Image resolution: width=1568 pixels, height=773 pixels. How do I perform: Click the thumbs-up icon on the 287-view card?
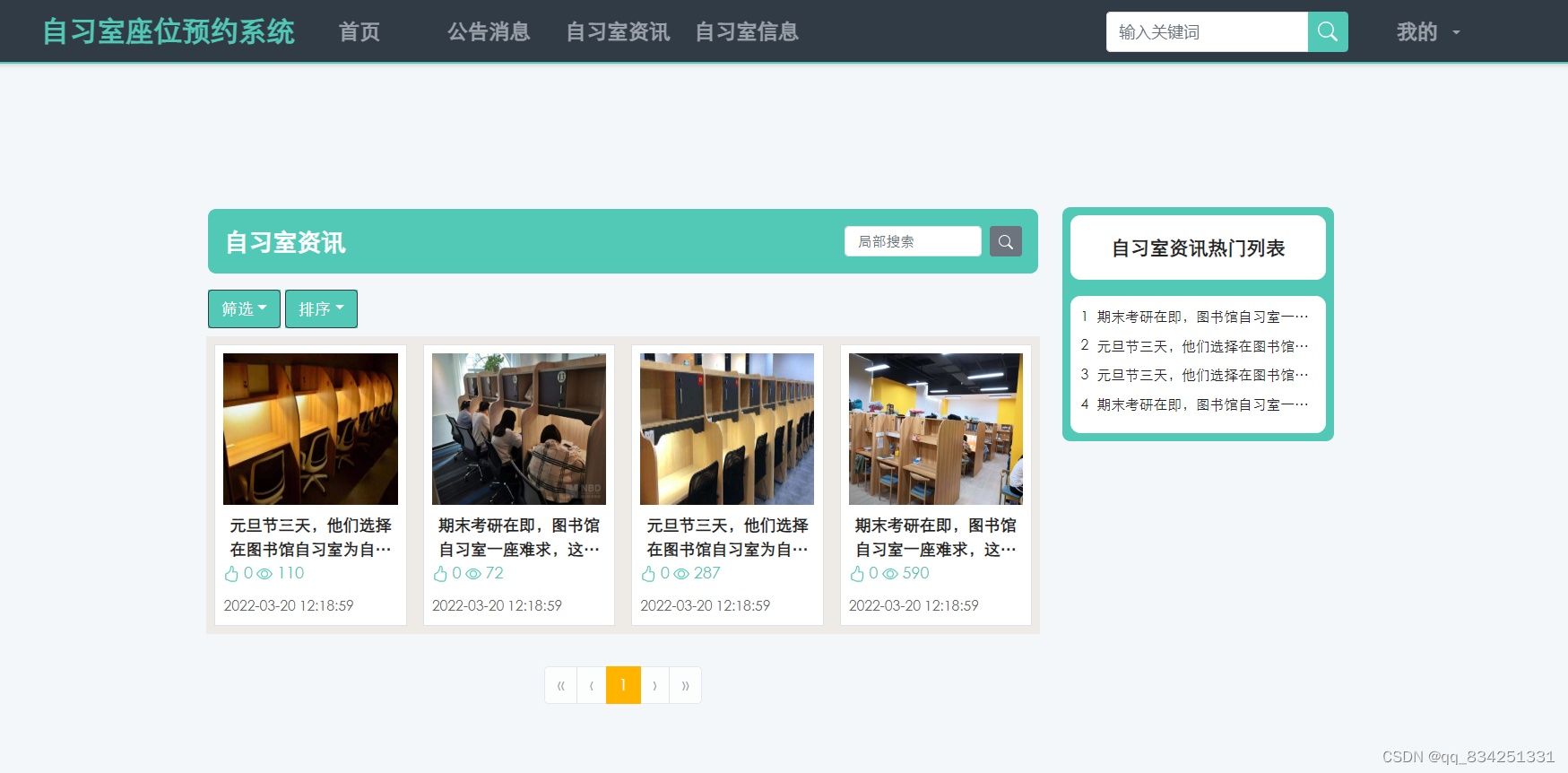coord(648,574)
